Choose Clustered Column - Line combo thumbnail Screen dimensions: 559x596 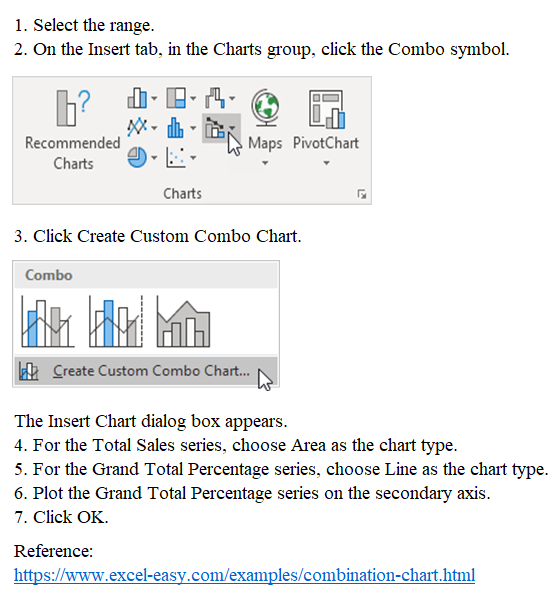tap(48, 321)
